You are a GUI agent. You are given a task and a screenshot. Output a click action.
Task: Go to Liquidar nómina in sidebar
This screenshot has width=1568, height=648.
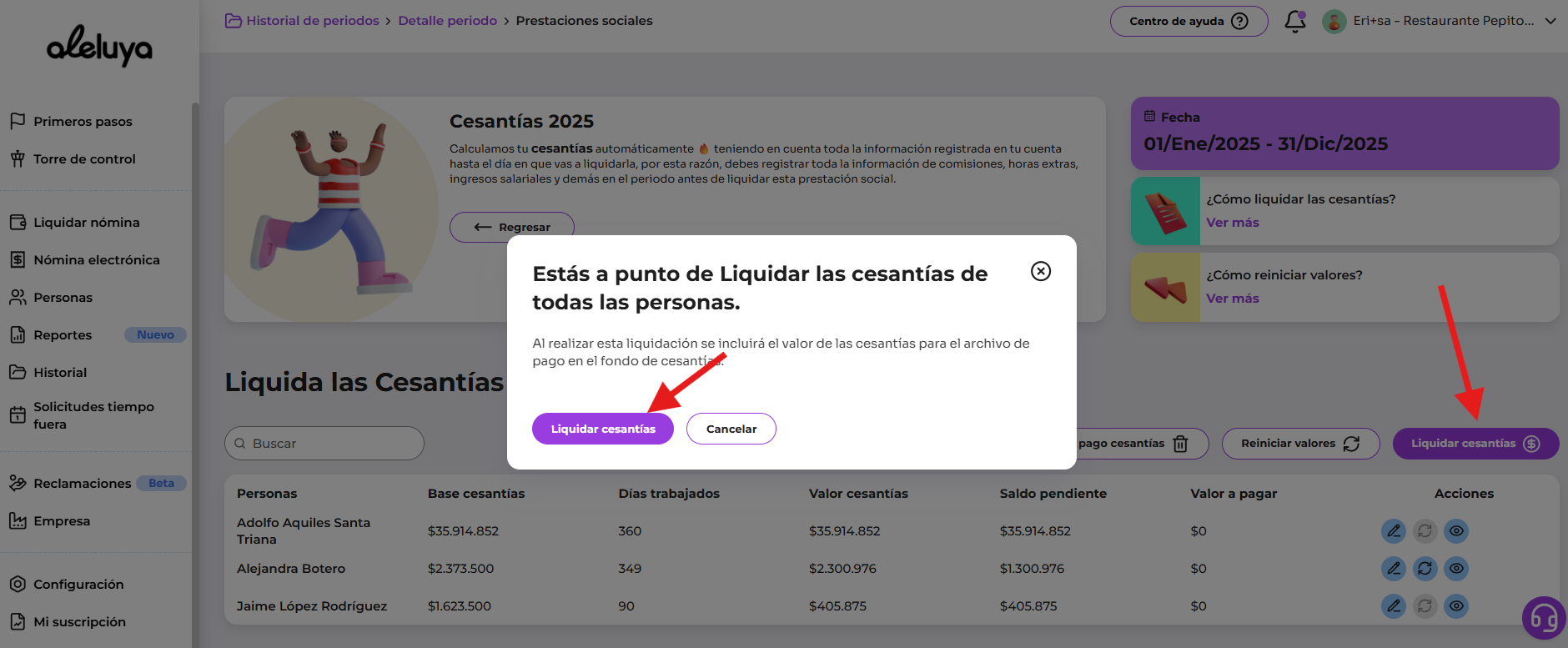[x=86, y=223]
